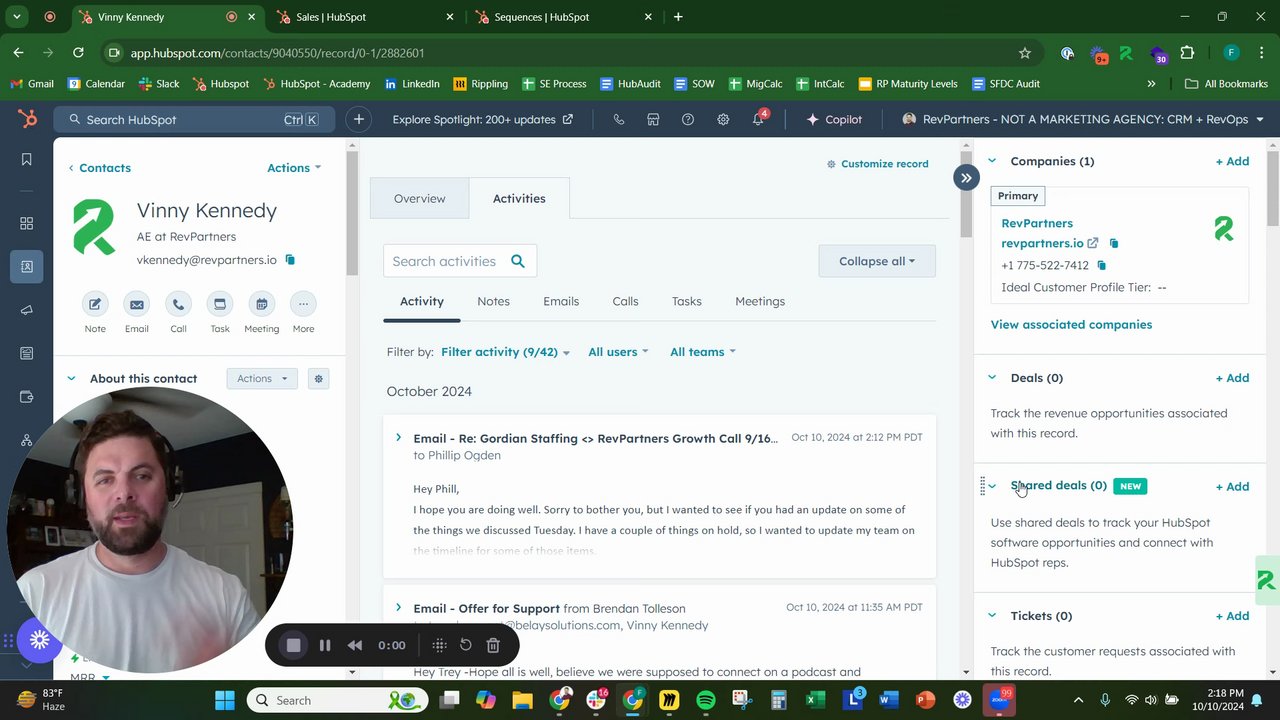
Task: Open HubSpot settings gear icon
Action: [x=723, y=119]
